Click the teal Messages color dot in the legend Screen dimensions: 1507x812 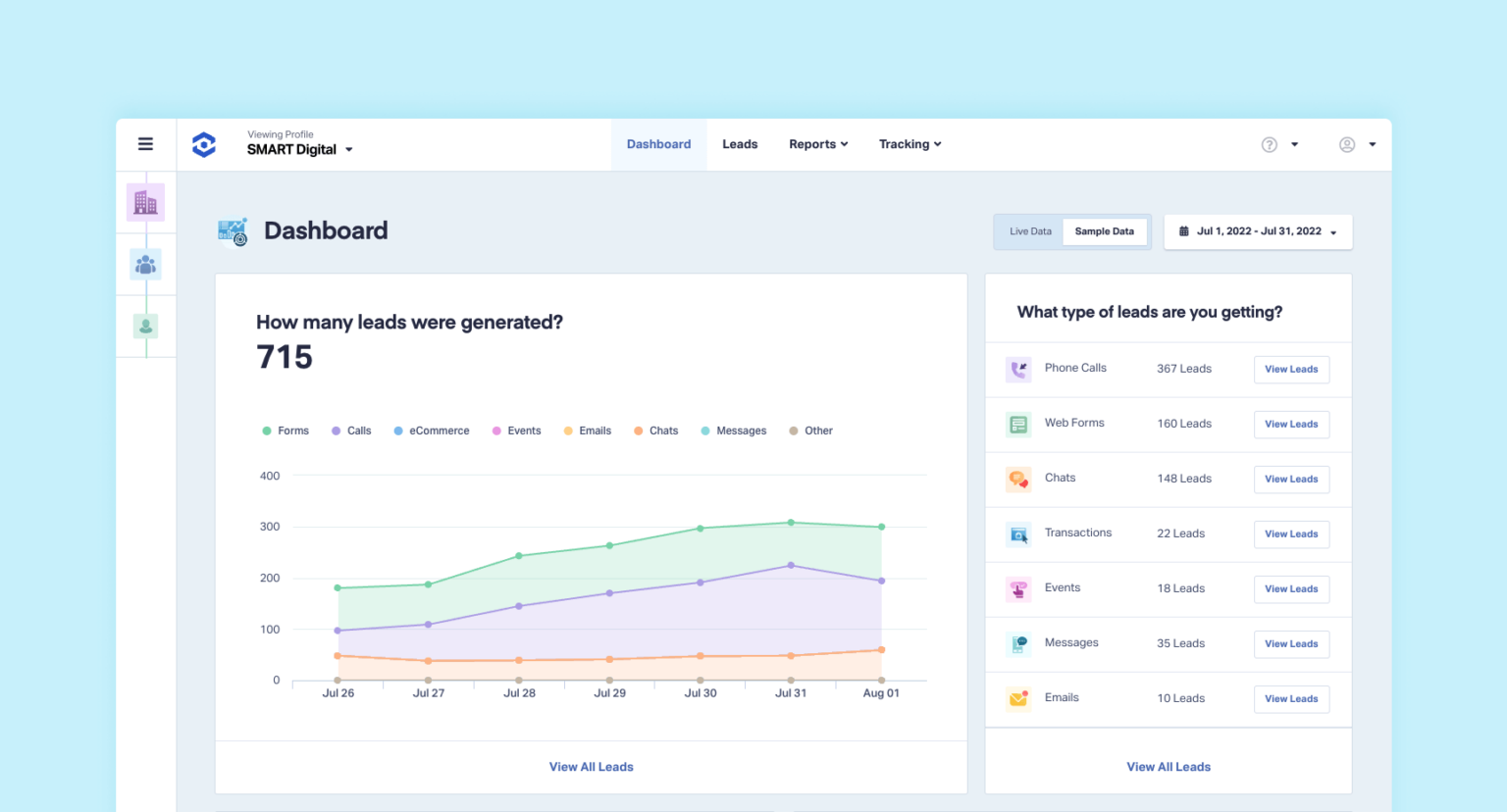point(703,430)
